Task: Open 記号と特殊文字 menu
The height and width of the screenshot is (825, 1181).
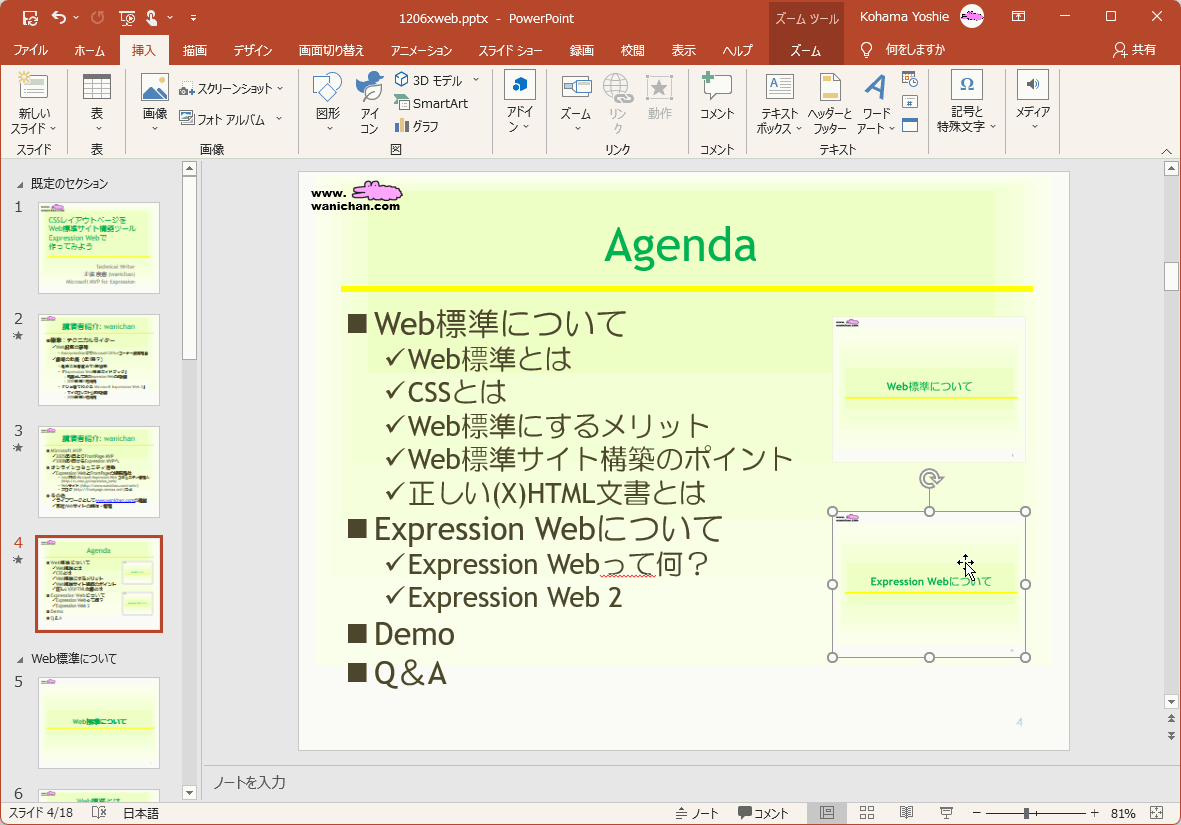Action: [966, 102]
